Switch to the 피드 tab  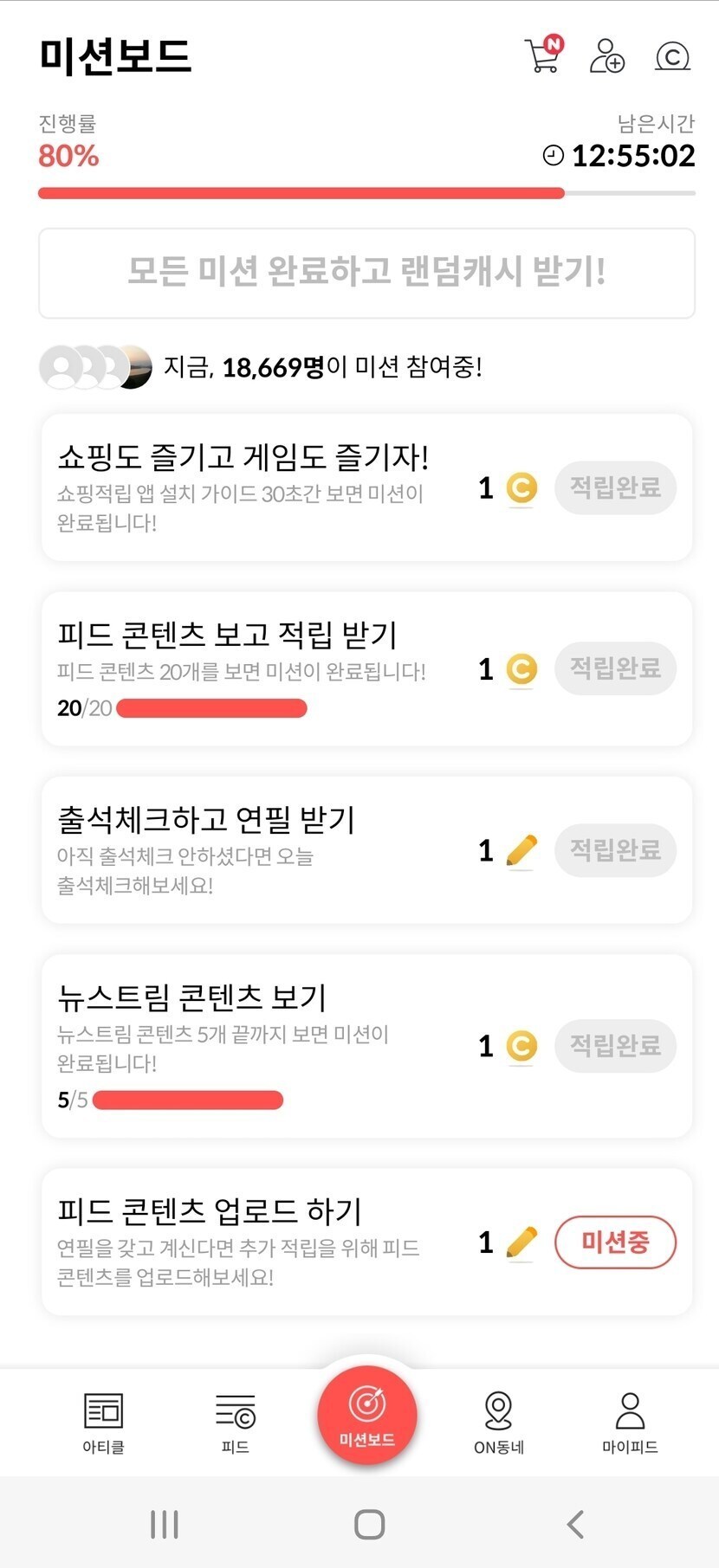pyautogui.click(x=235, y=1422)
